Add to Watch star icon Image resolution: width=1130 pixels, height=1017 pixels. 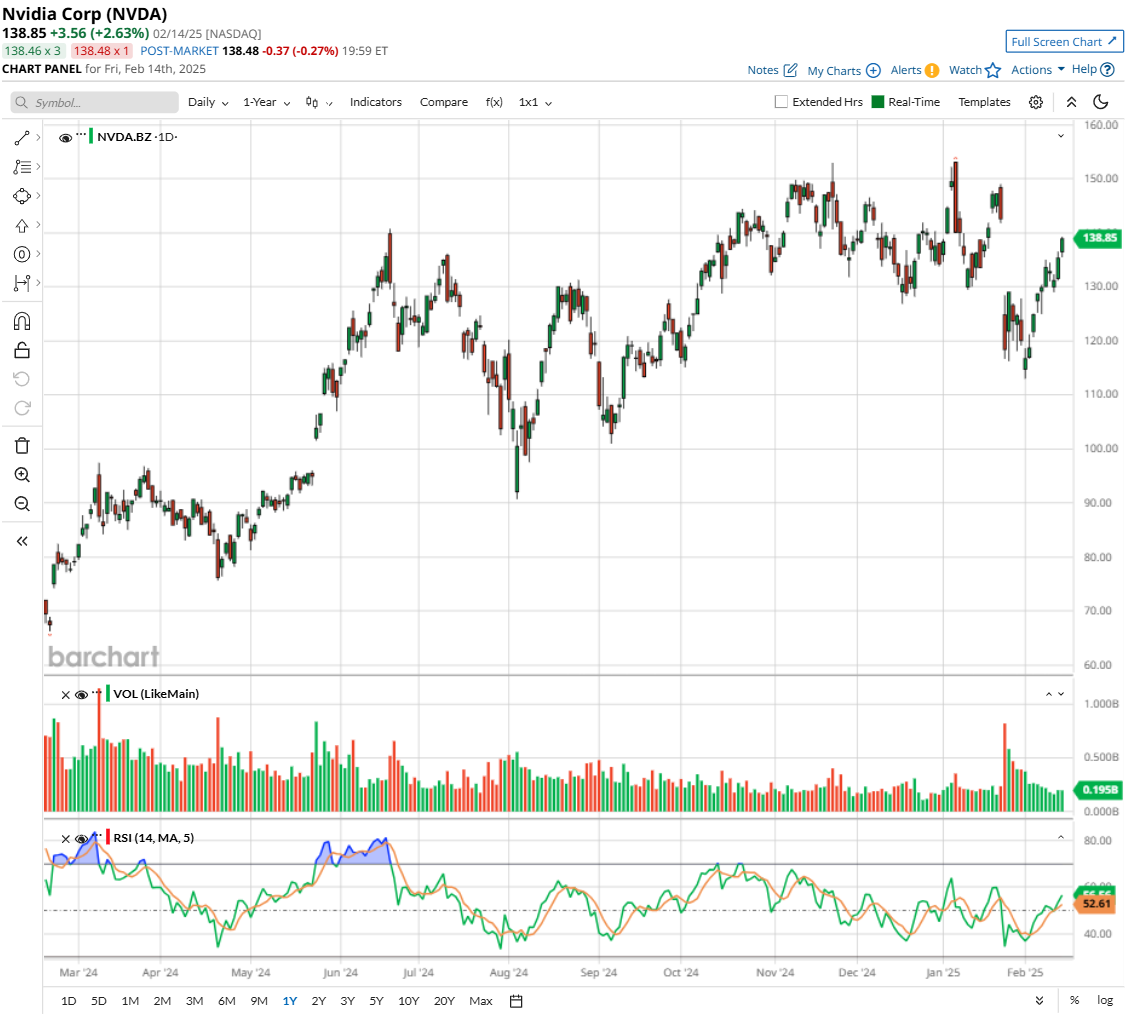[x=993, y=70]
